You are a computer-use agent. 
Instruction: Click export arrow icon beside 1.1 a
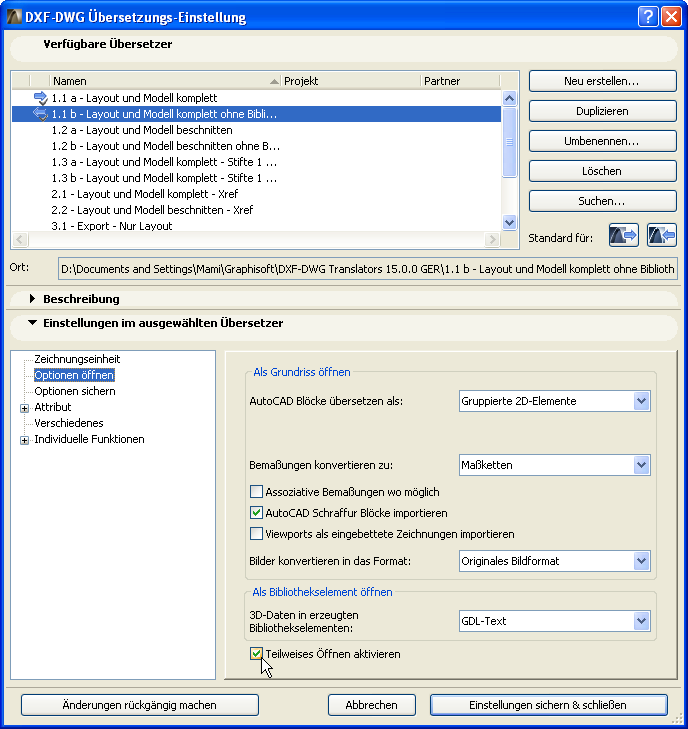pyautogui.click(x=40, y=98)
